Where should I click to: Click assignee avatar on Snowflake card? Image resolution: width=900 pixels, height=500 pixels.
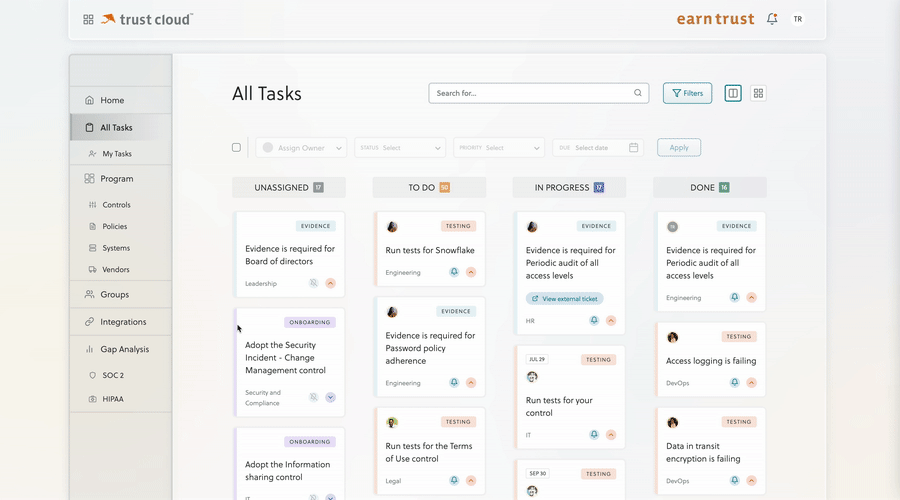click(x=392, y=227)
